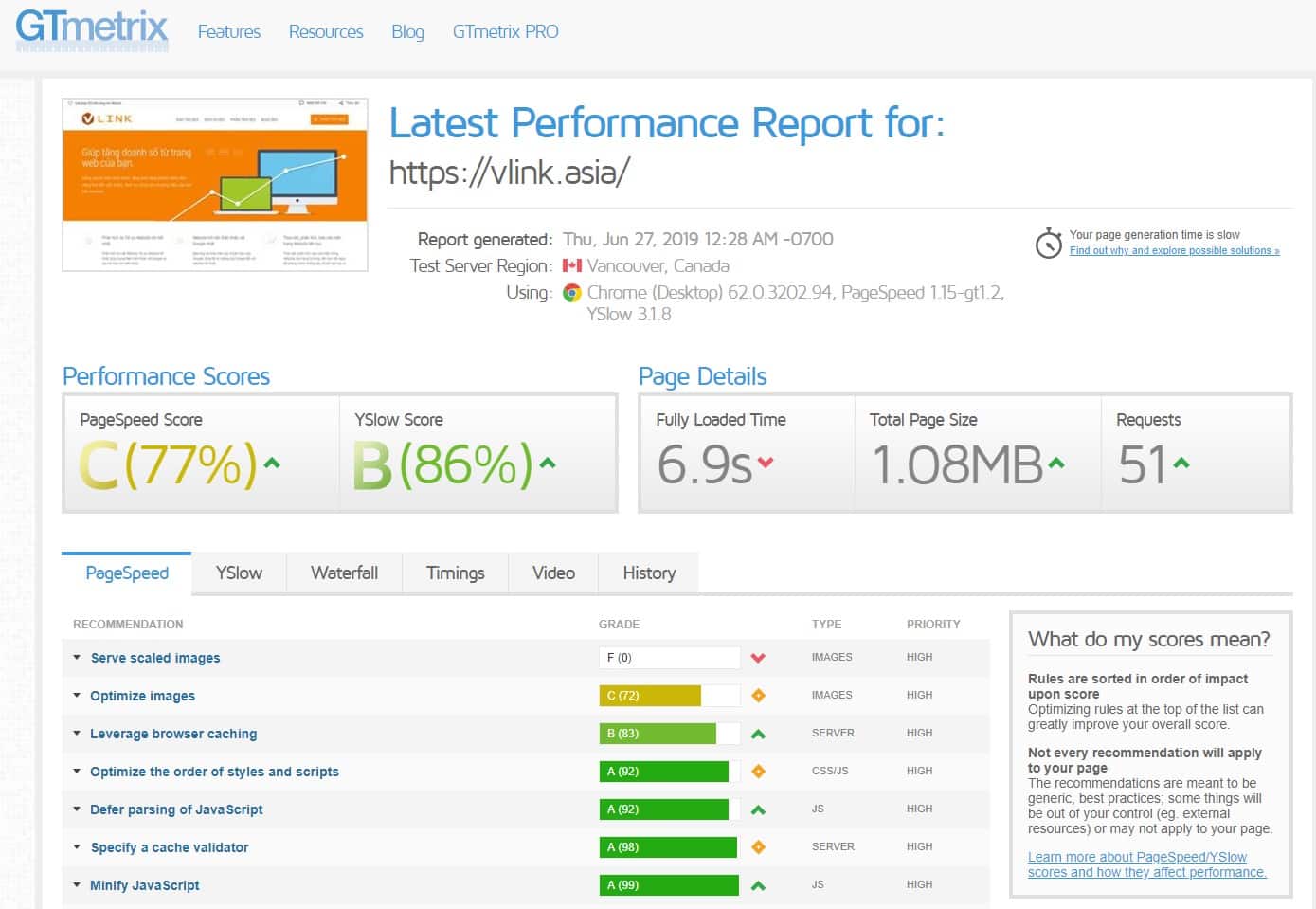The image size is (1316, 909).
Task: Click the red down arrow beside Fully Loaded Time
Action: click(x=766, y=463)
